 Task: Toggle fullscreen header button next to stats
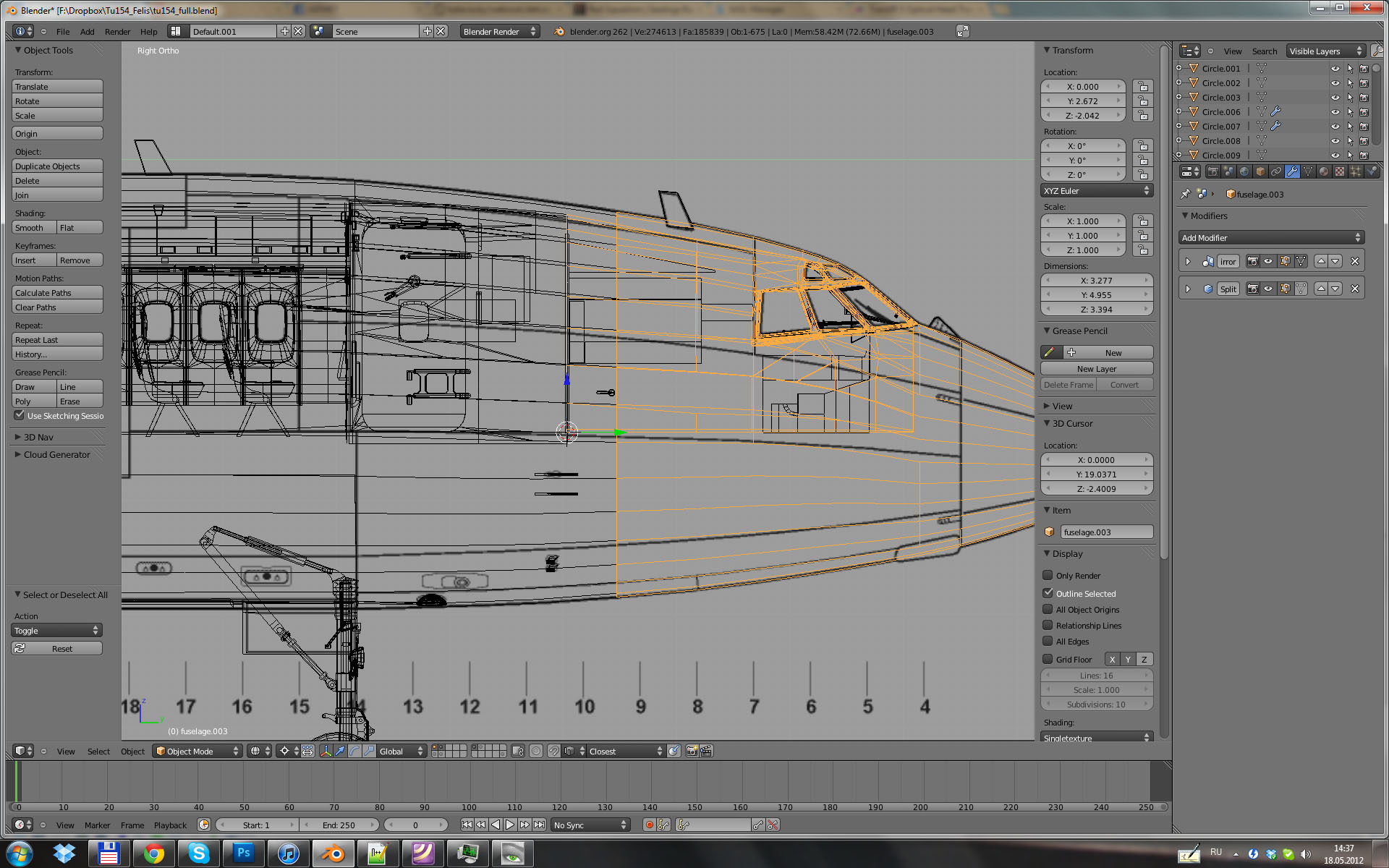click(x=962, y=32)
